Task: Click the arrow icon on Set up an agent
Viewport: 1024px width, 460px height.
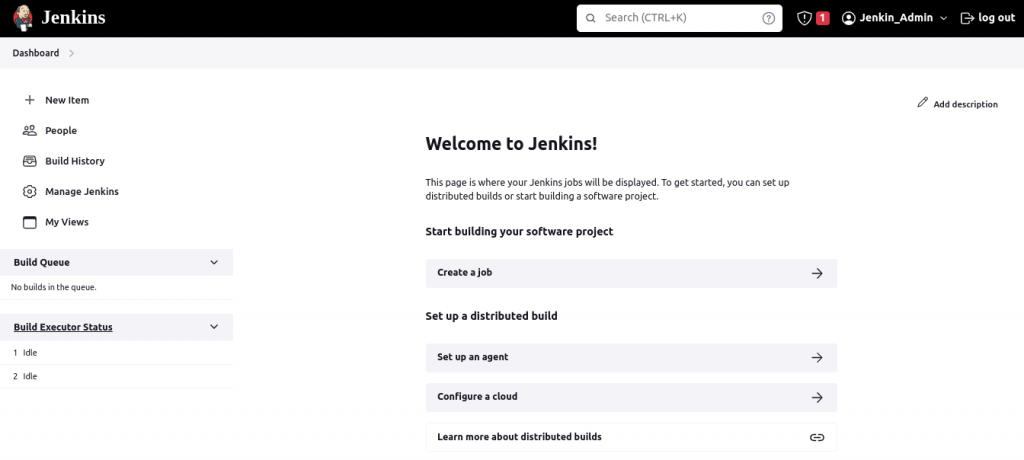Action: (x=817, y=357)
